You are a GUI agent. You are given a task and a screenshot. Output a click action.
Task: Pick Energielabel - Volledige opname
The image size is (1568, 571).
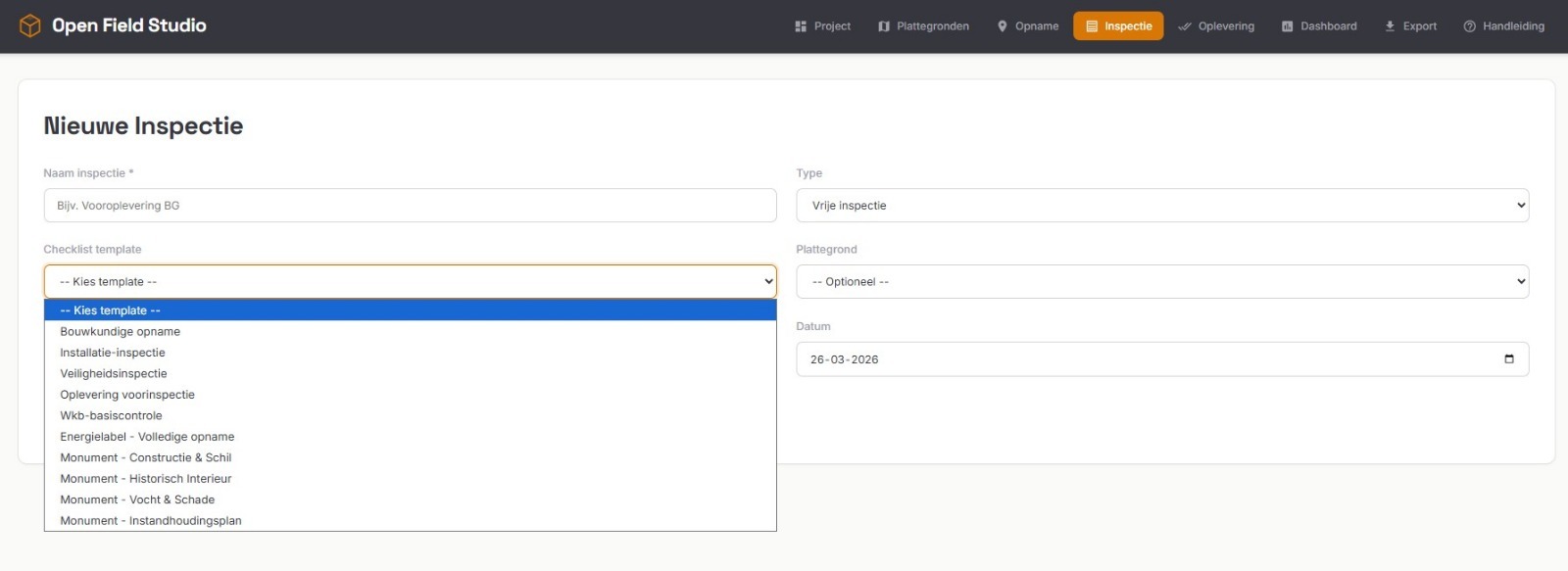click(147, 437)
